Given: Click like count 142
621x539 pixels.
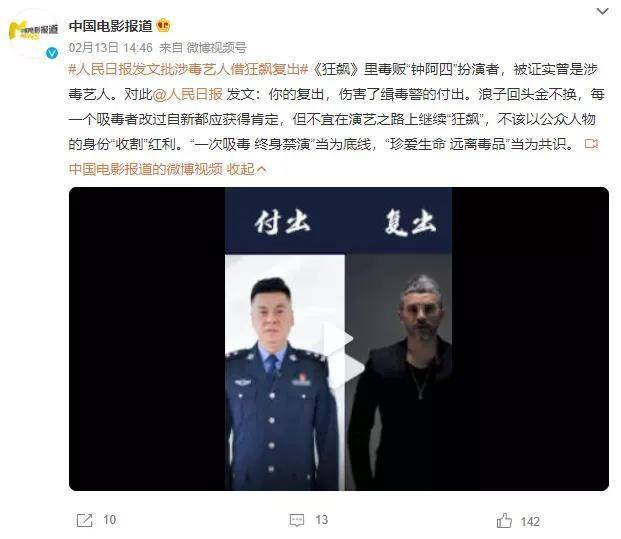Looking at the screenshot, I should 530,522.
